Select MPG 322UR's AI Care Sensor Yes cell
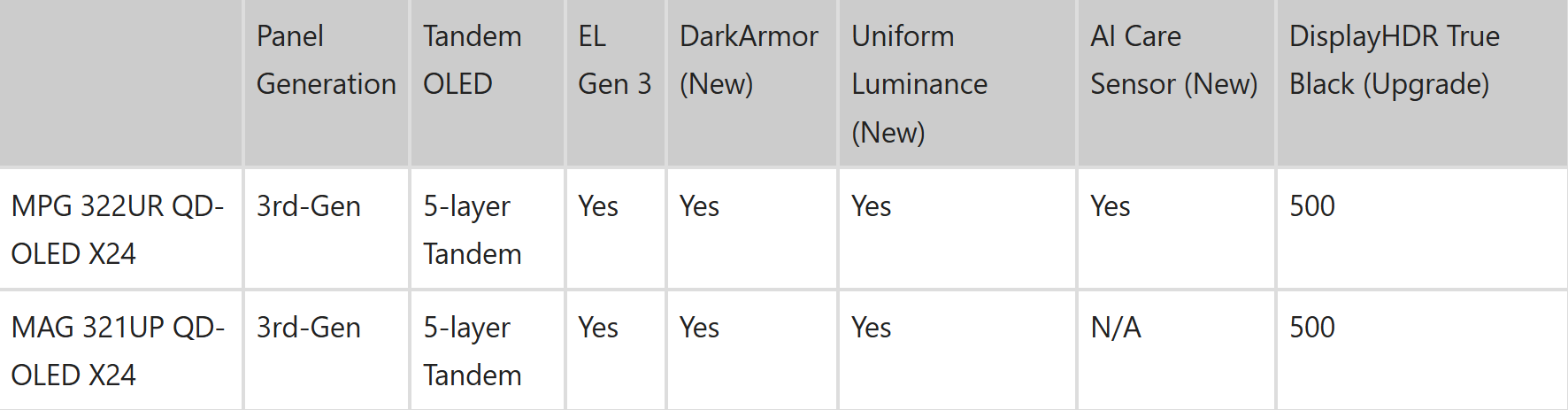 click(1111, 206)
